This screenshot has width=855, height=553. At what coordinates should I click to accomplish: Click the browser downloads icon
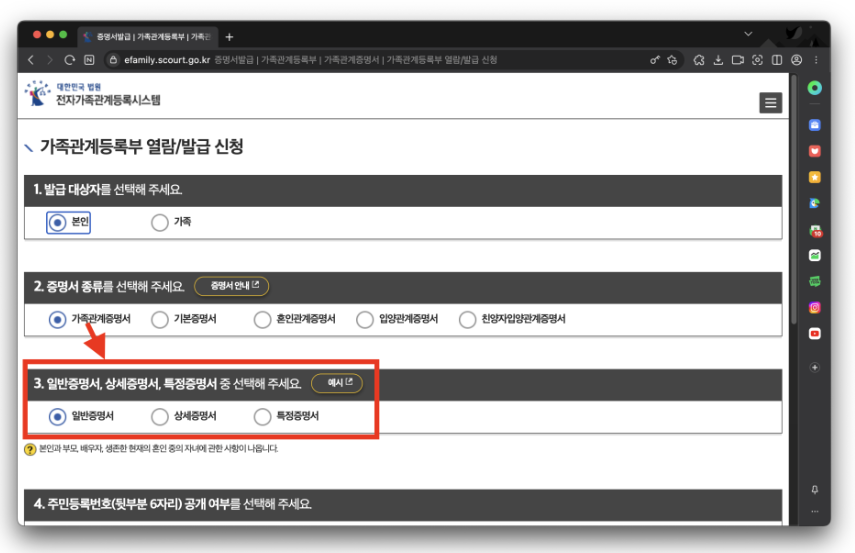pyautogui.click(x=718, y=60)
